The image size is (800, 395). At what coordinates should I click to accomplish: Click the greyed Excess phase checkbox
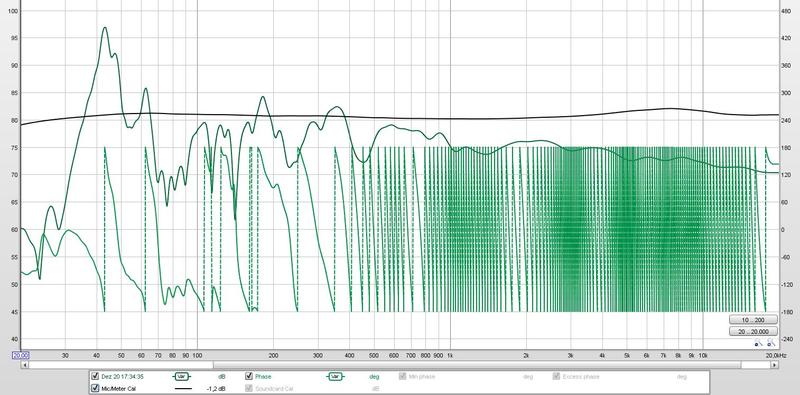(x=556, y=377)
